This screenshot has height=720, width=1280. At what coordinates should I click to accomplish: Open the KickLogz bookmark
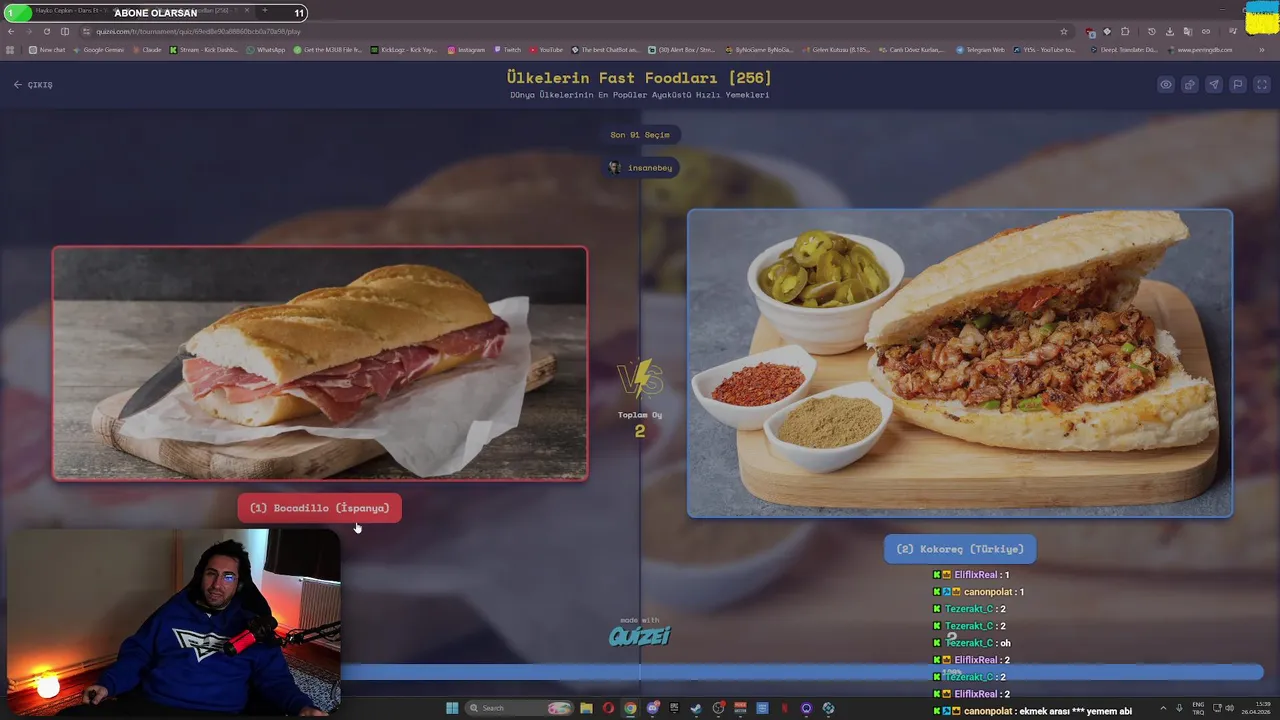404,50
